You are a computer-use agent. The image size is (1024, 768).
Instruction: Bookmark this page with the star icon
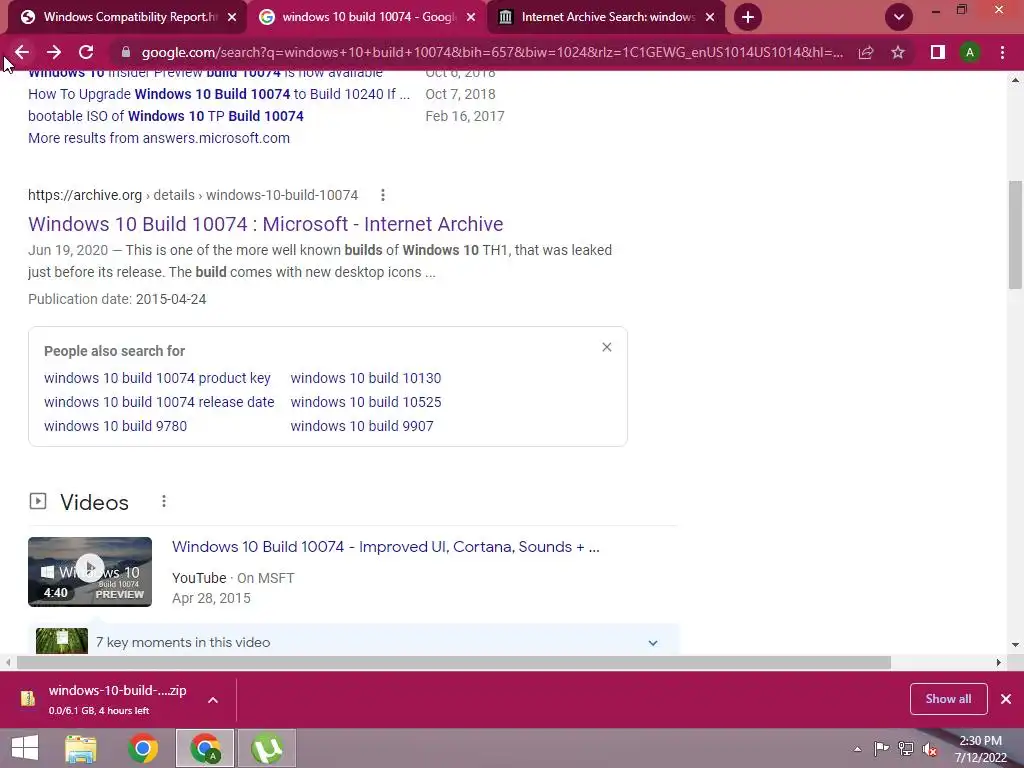pos(898,52)
